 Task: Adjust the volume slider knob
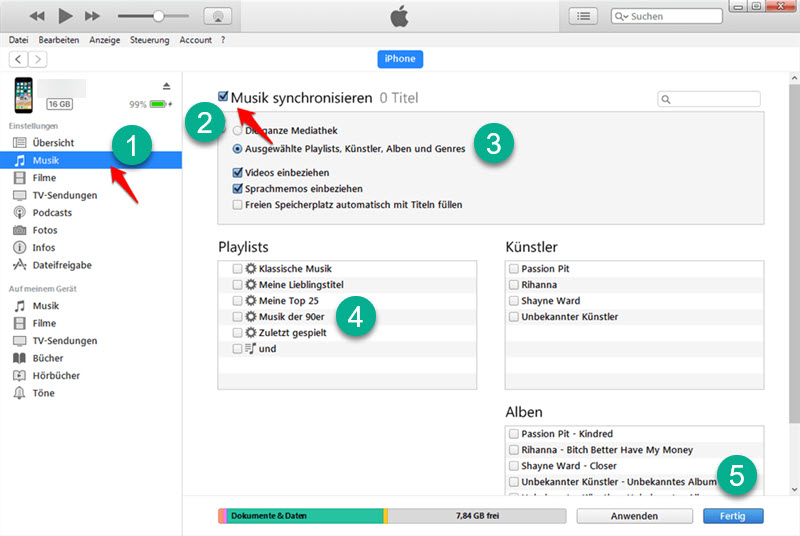pyautogui.click(x=159, y=16)
